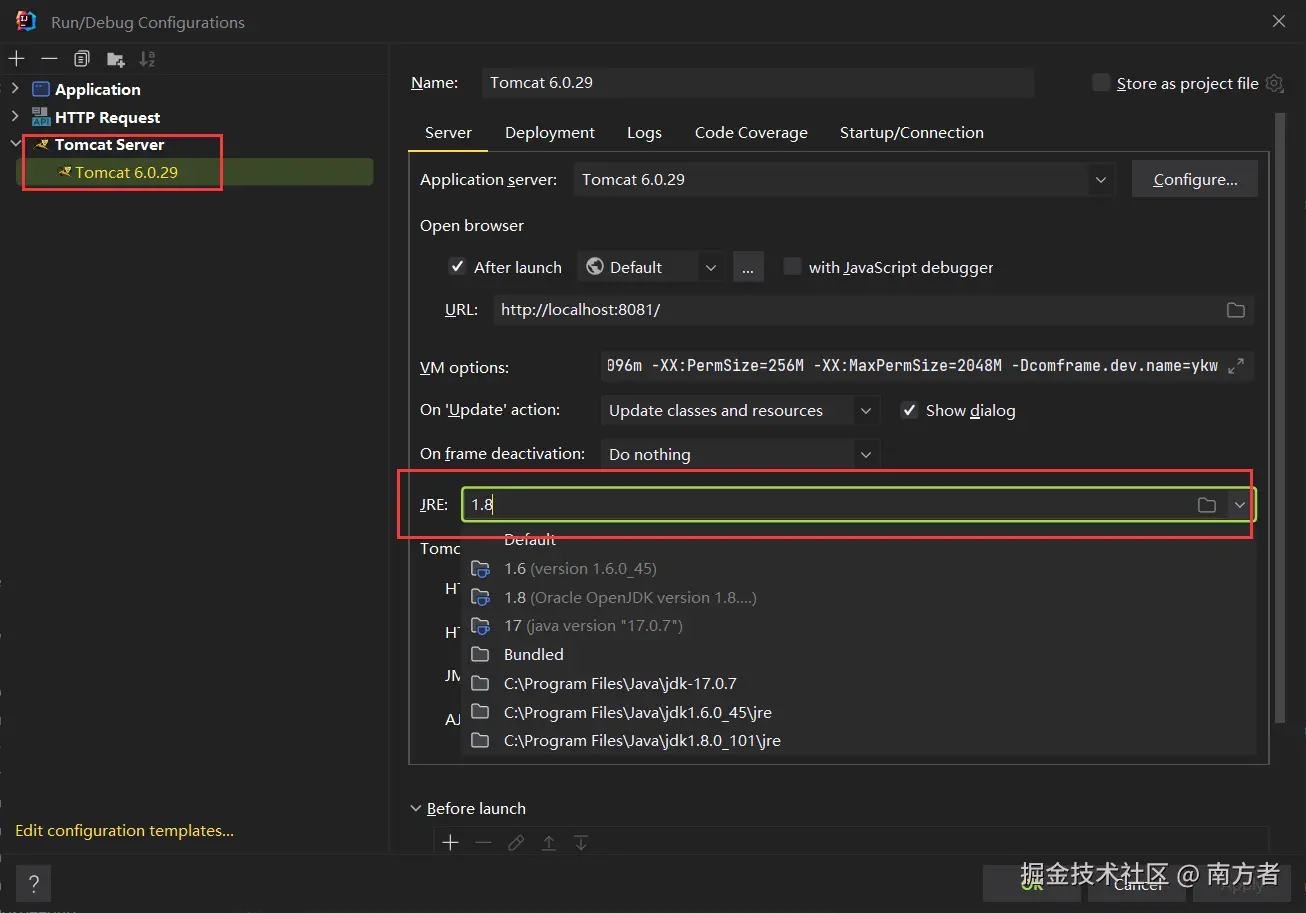This screenshot has height=913, width=1306.
Task: Choose JRE 17 java version option
Action: pos(858,626)
